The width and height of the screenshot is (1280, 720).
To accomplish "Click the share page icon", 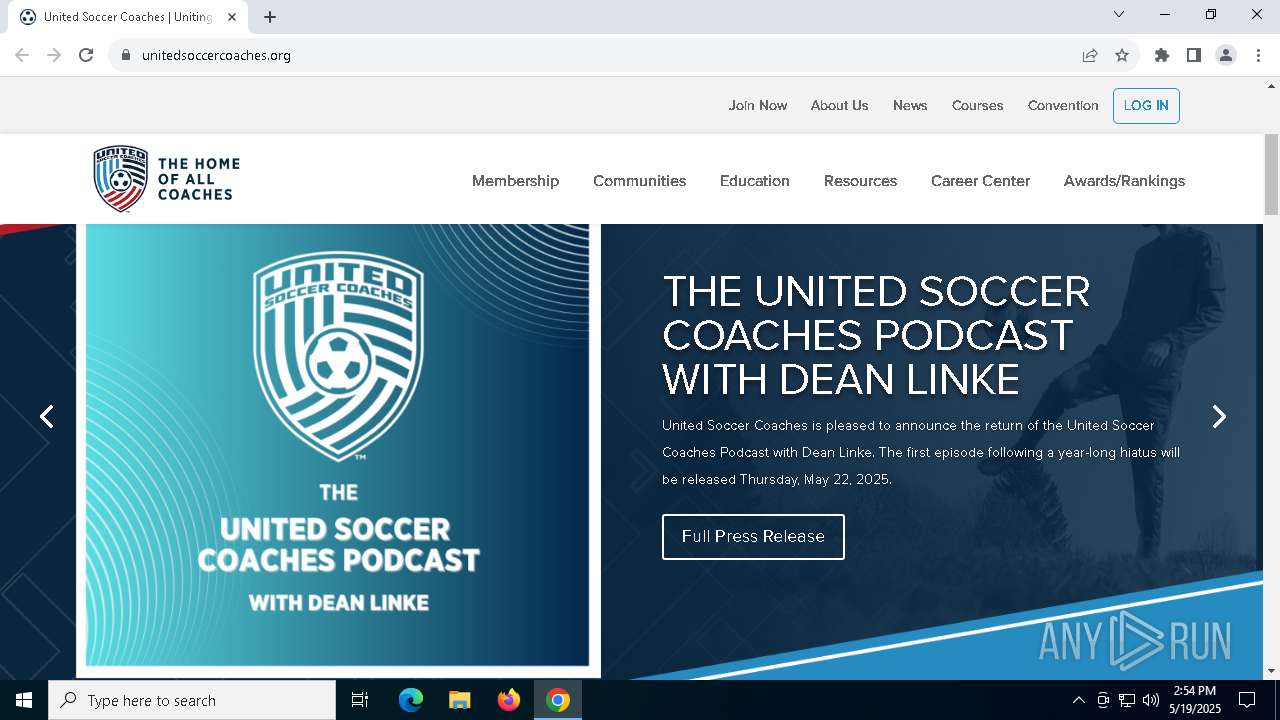I will coord(1090,55).
